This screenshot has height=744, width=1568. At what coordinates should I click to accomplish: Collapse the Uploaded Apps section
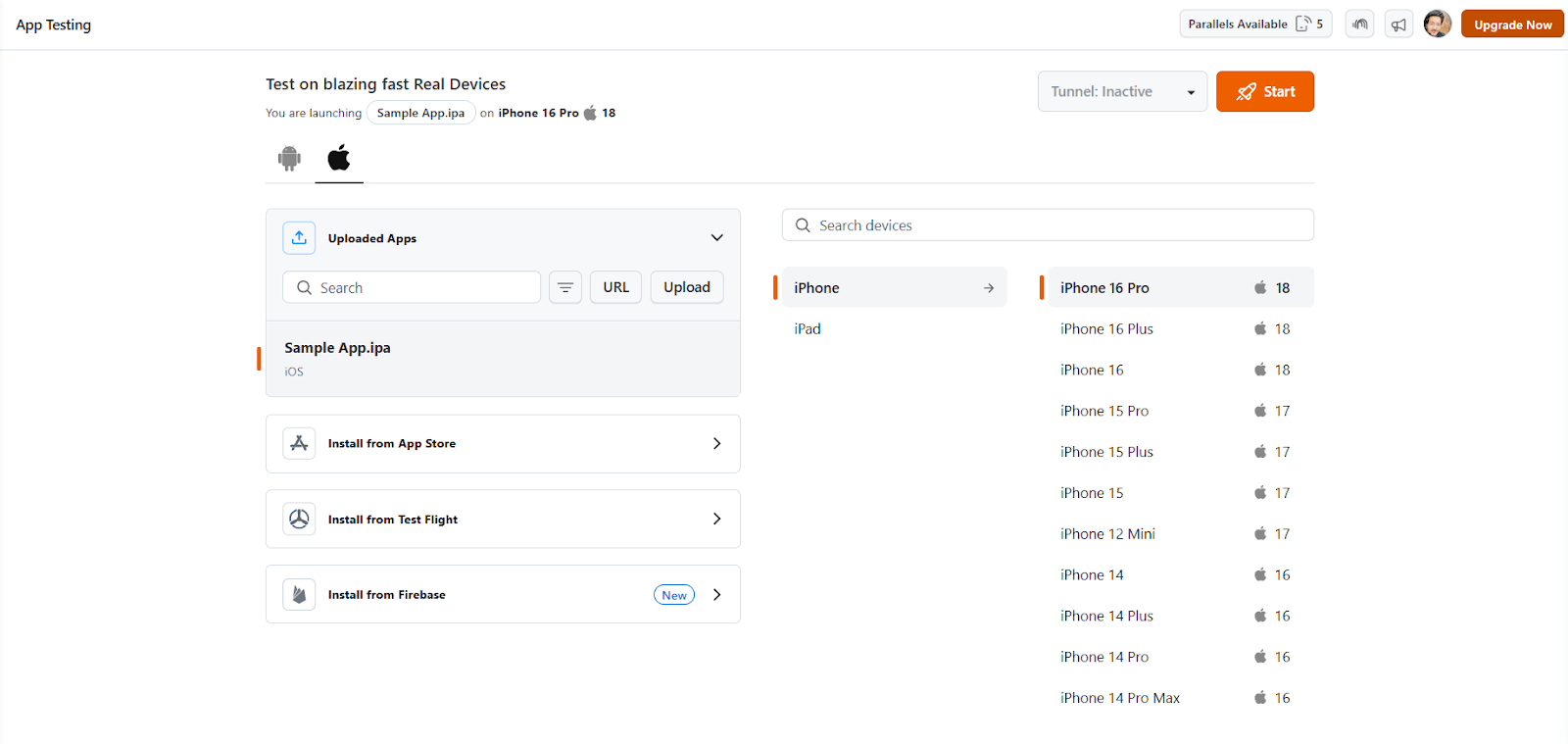716,238
